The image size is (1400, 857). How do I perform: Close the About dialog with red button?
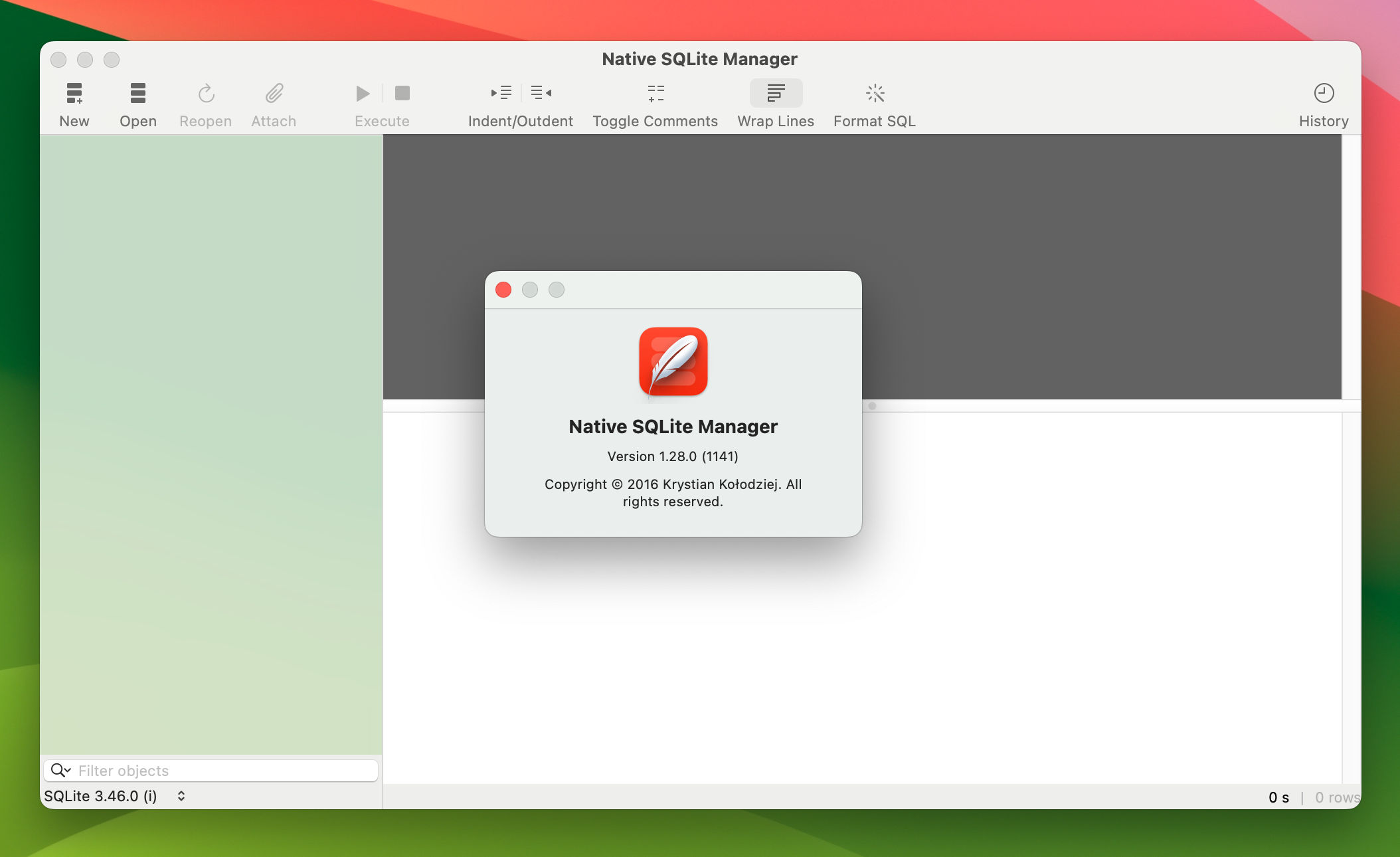pos(503,290)
